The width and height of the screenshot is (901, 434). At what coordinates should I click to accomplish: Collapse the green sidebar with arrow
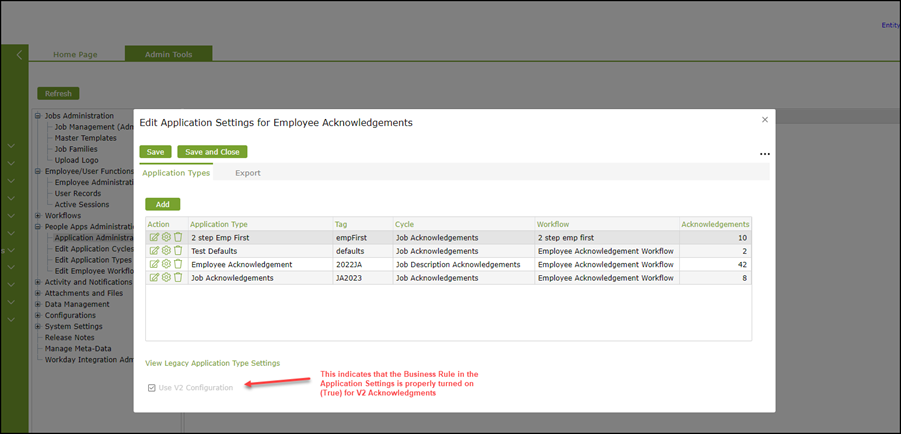(18, 55)
